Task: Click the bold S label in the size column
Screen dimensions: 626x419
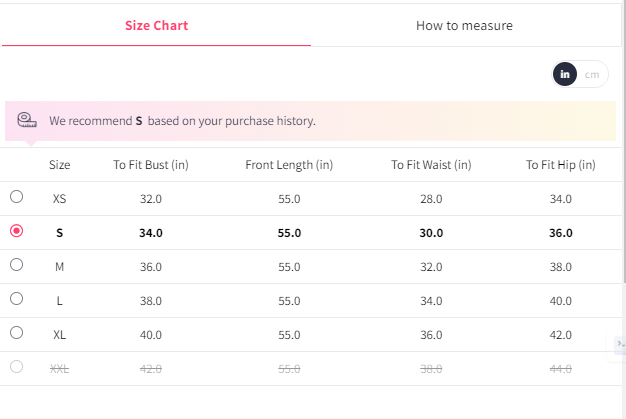Action: [x=60, y=233]
